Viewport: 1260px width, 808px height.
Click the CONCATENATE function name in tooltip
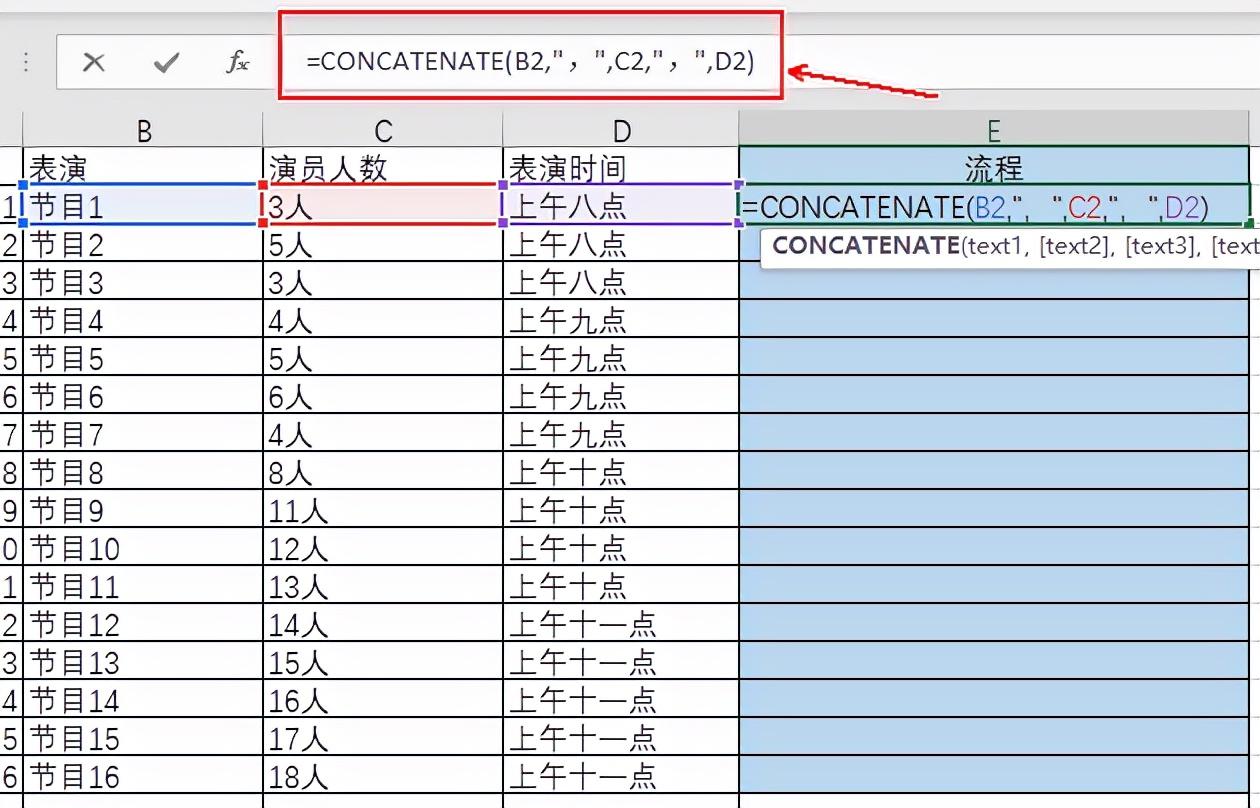pyautogui.click(x=866, y=246)
